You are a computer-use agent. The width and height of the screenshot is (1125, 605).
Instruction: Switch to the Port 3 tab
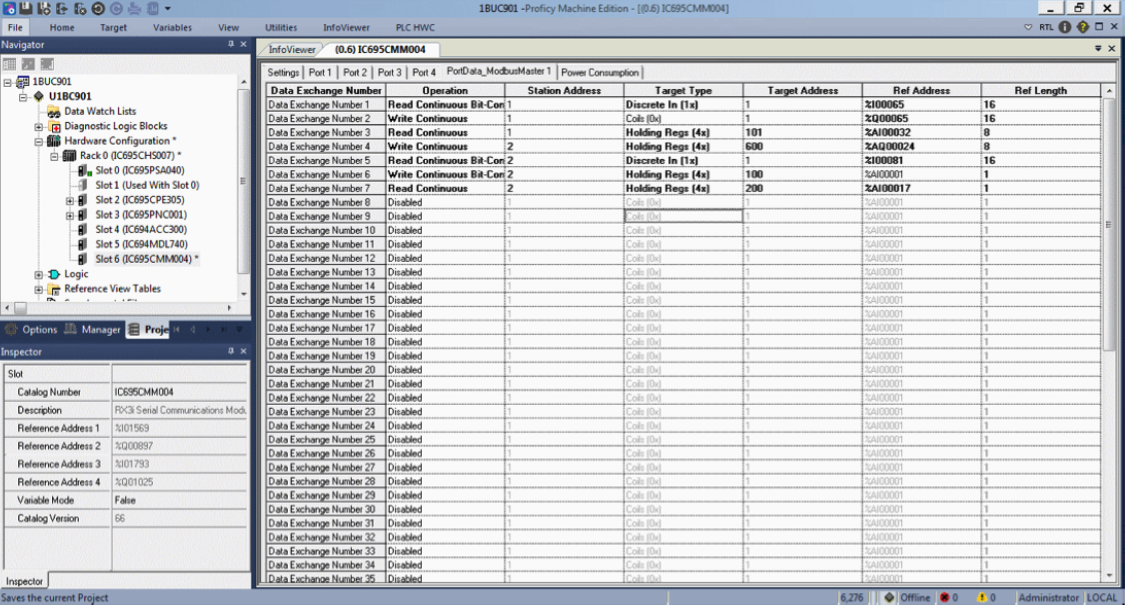pos(390,72)
